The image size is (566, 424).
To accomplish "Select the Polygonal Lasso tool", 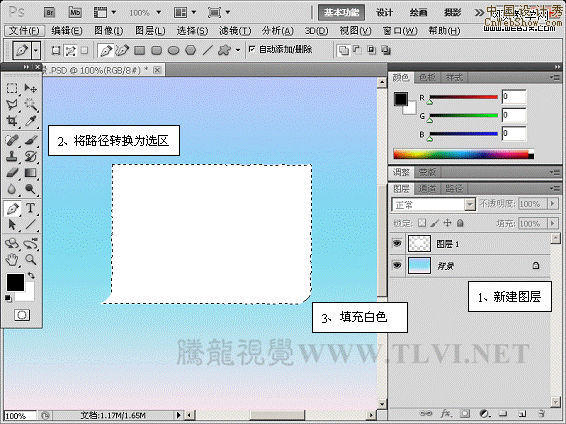I will pyautogui.click(x=12, y=105).
